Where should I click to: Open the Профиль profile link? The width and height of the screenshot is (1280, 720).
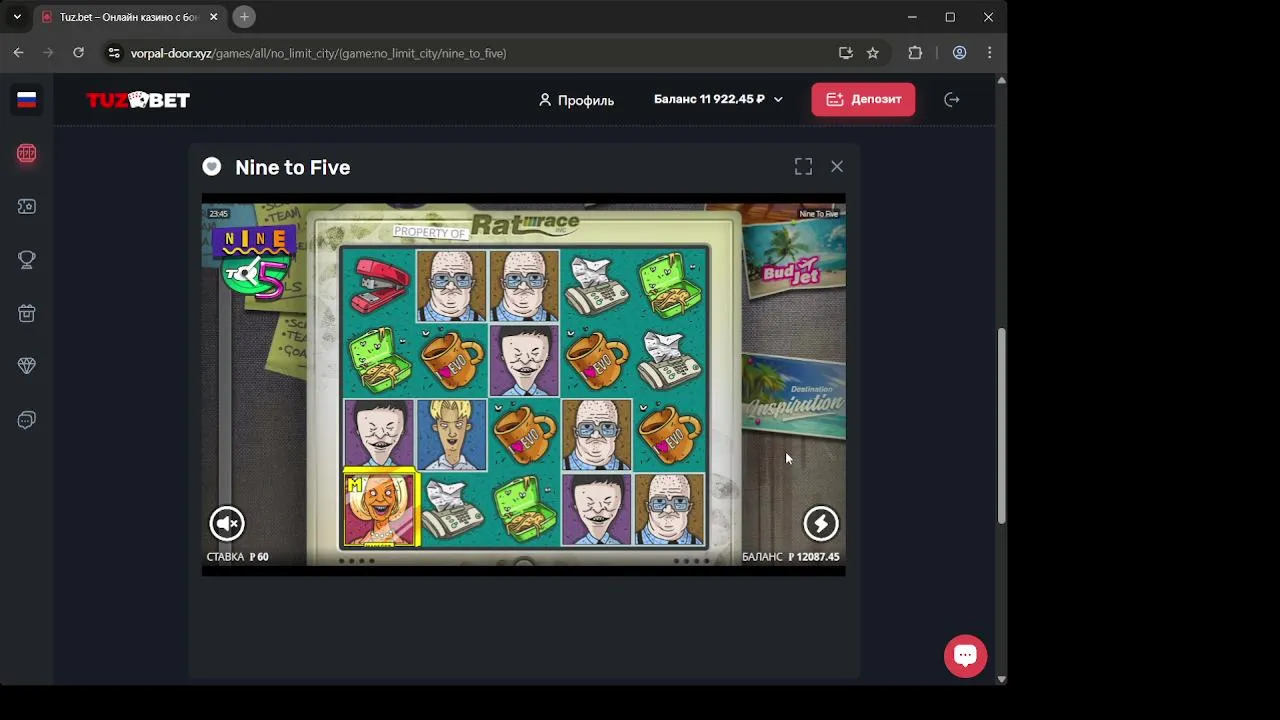click(x=576, y=100)
